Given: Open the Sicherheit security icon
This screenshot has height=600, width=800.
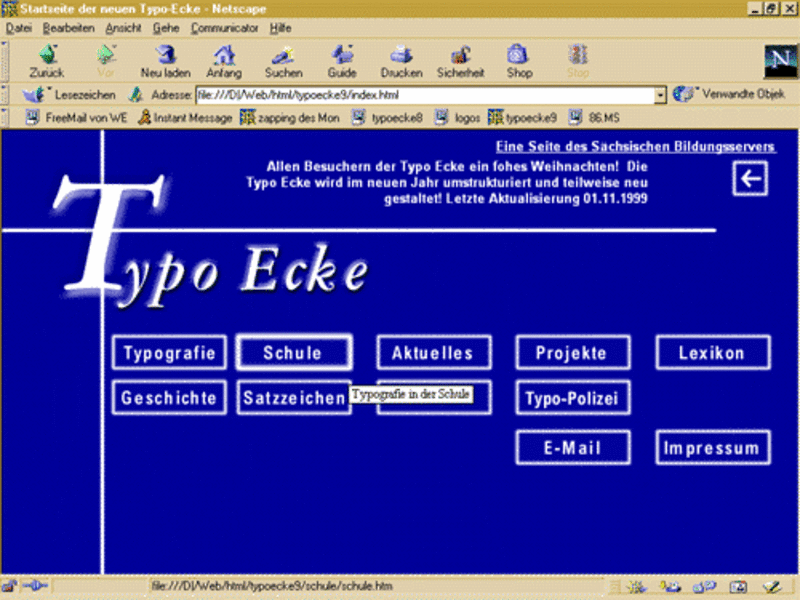Looking at the screenshot, I should [460, 54].
